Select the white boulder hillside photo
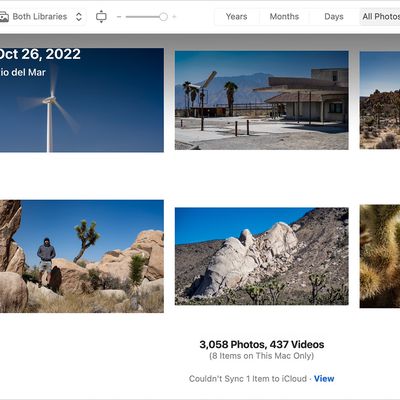This screenshot has height=400, width=400. (x=262, y=256)
